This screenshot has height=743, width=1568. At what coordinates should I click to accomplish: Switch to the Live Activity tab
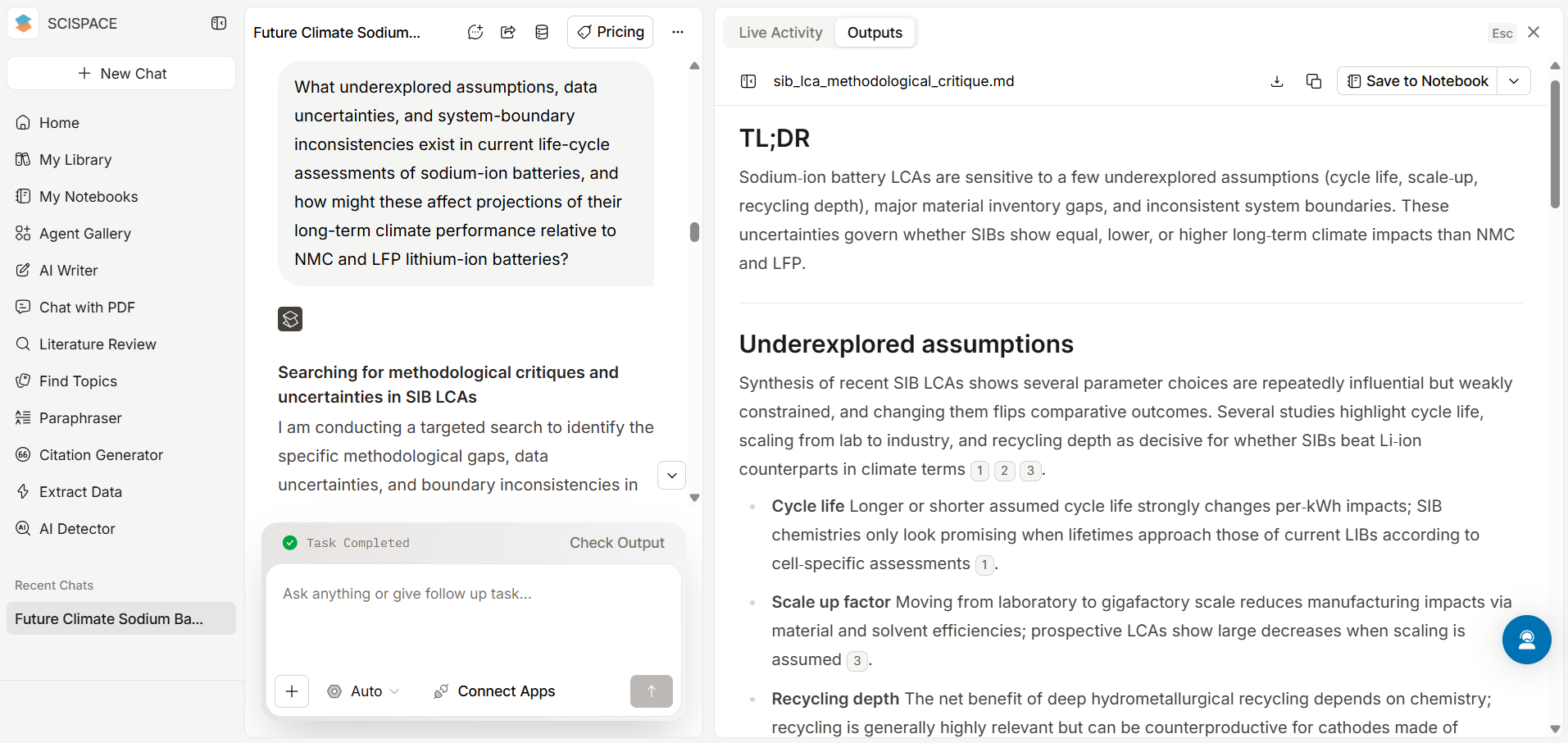coord(780,32)
